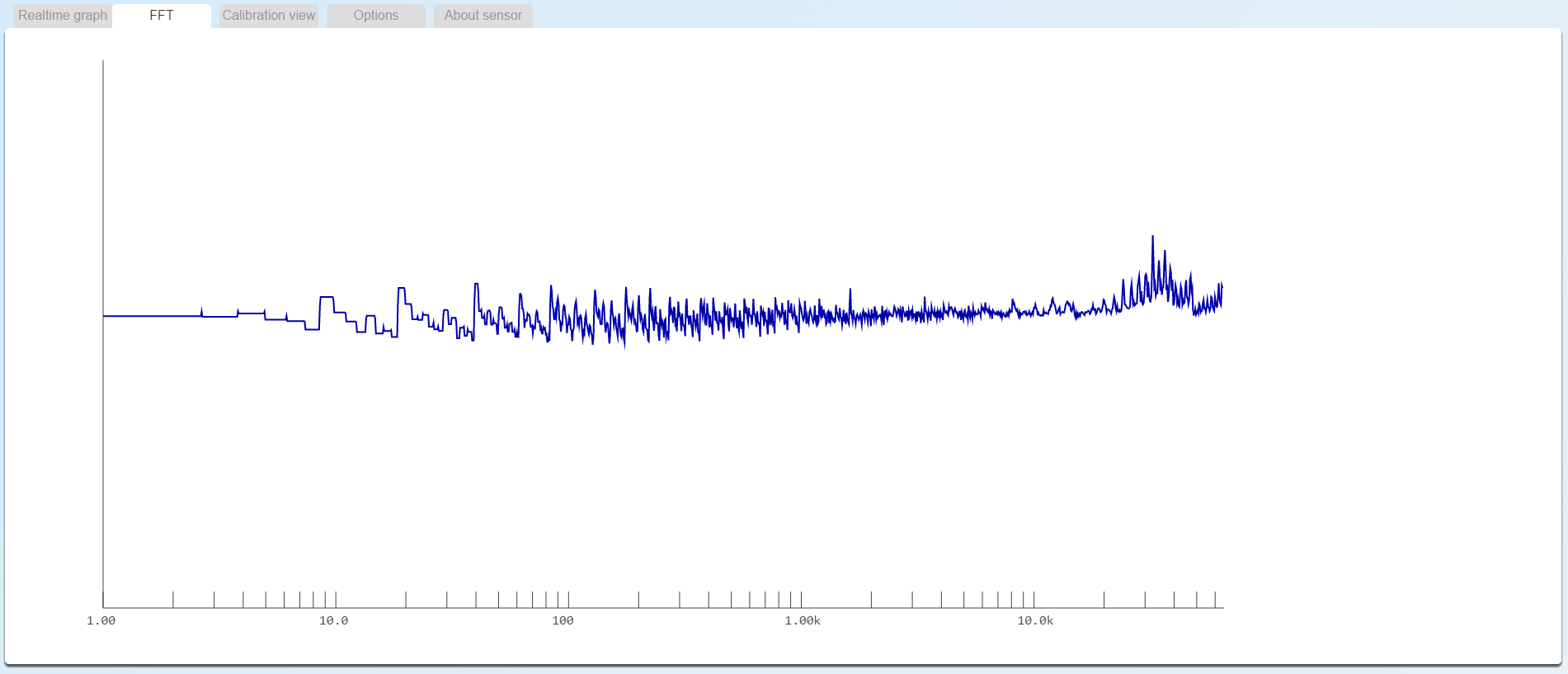This screenshot has width=1568, height=674.
Task: Open the About sensor tab
Action: (483, 16)
